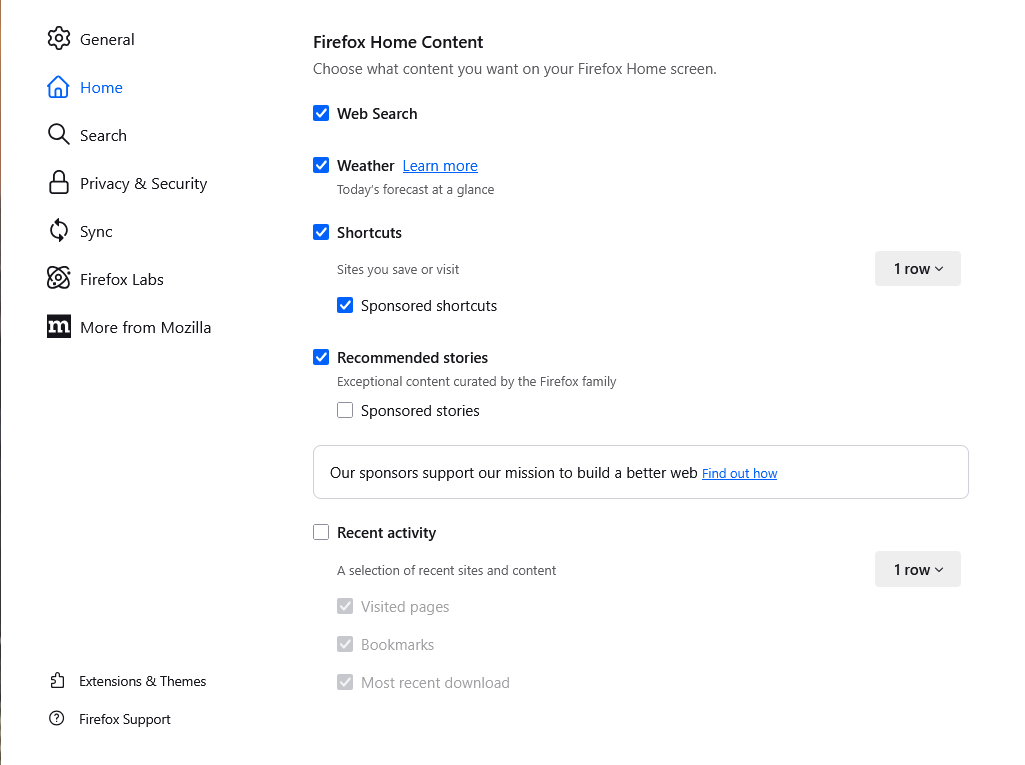Click the Firefox Support question mark icon
The image size is (1025, 765).
coord(57,719)
